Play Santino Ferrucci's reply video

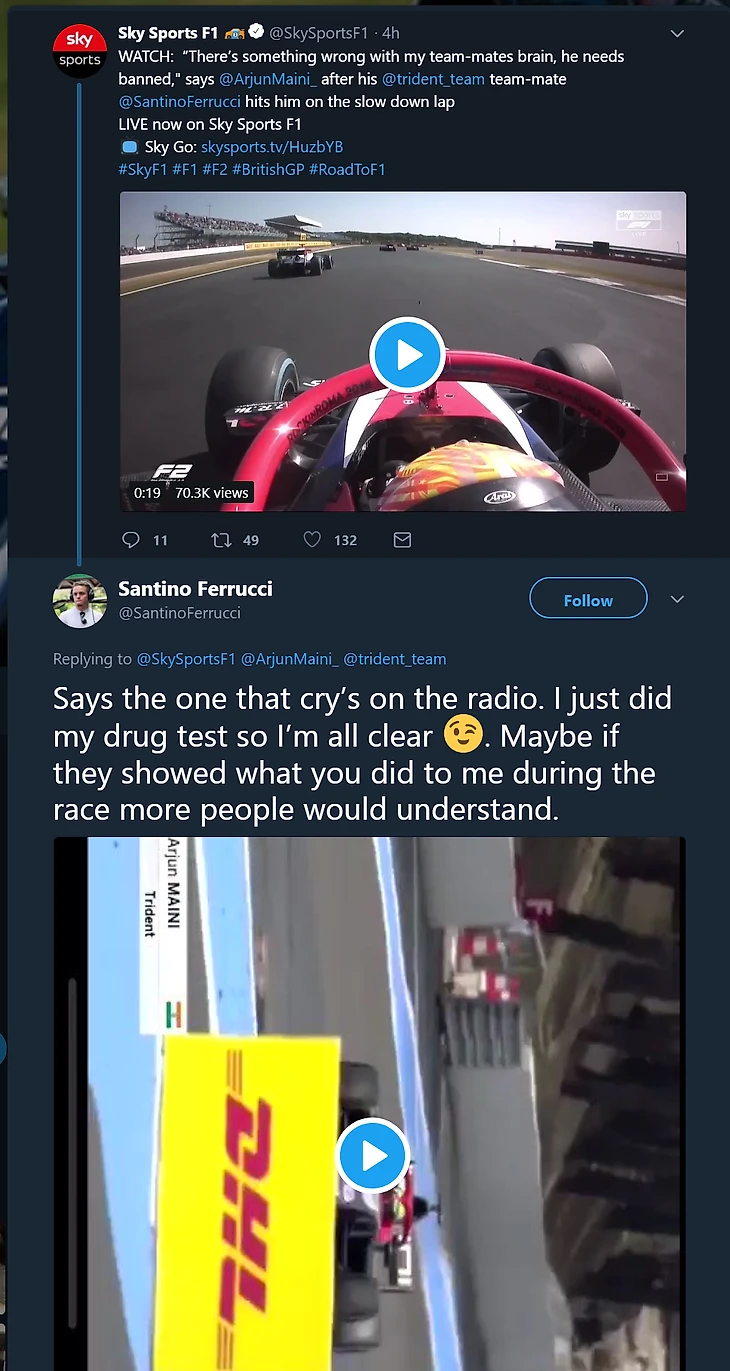pyautogui.click(x=373, y=1156)
